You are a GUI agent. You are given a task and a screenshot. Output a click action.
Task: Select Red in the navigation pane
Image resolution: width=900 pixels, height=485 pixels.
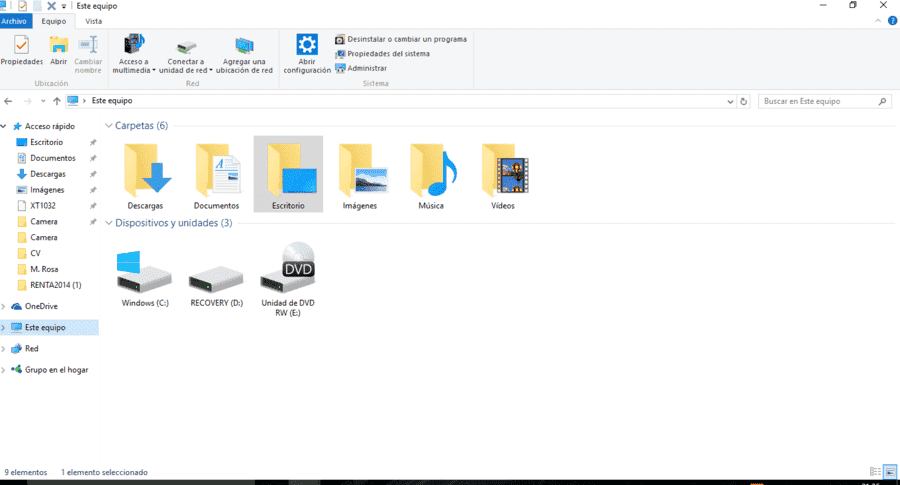tap(32, 348)
